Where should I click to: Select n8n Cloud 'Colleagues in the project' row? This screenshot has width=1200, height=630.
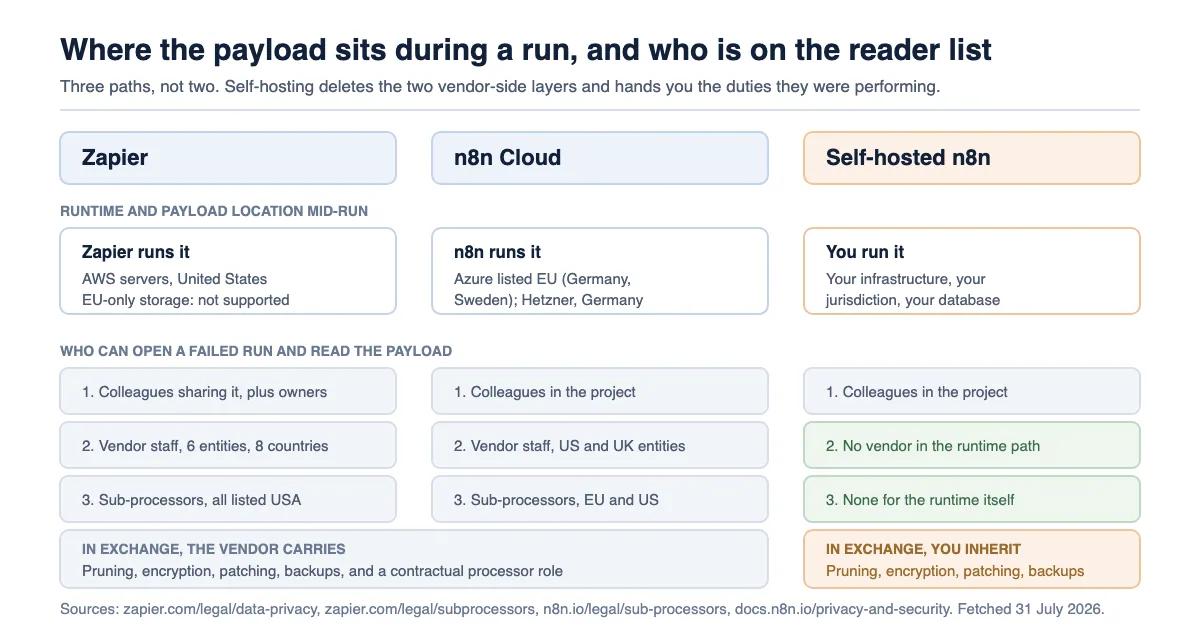coord(600,391)
